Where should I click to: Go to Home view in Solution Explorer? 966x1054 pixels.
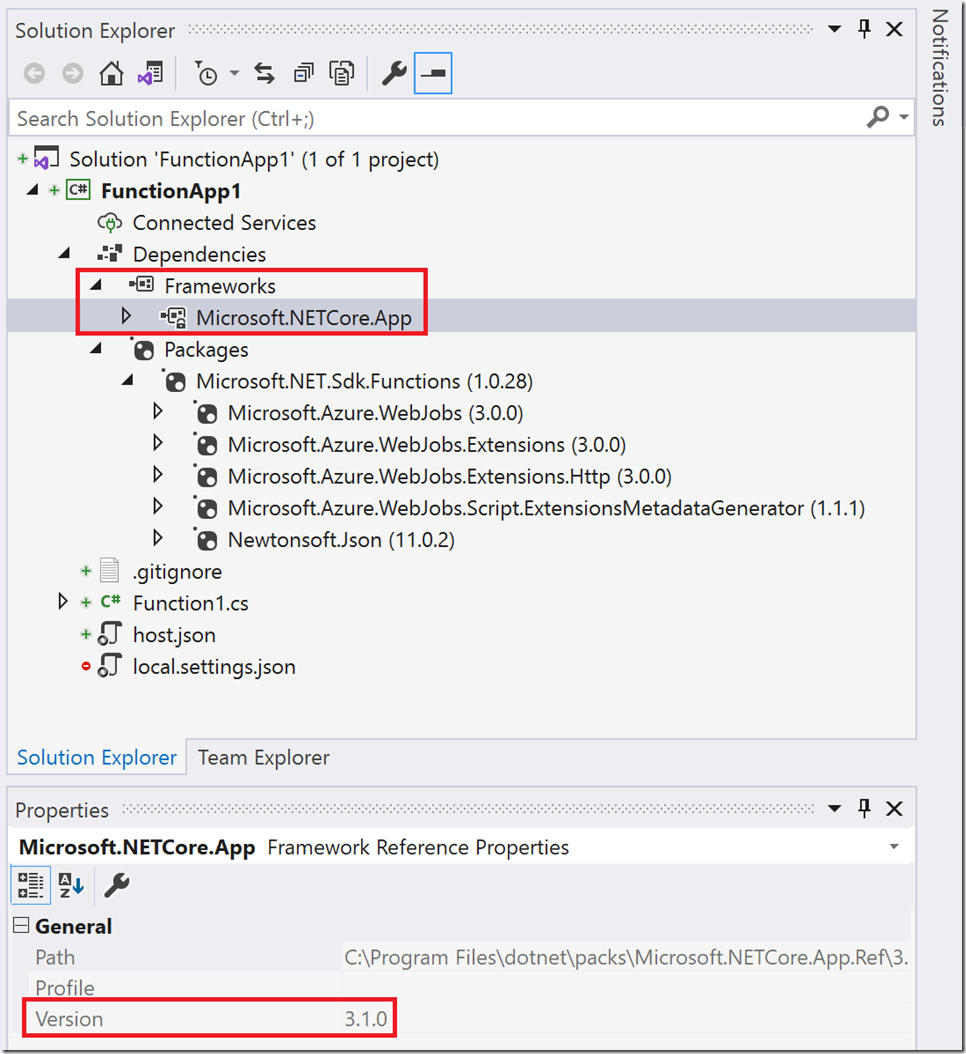[x=112, y=73]
